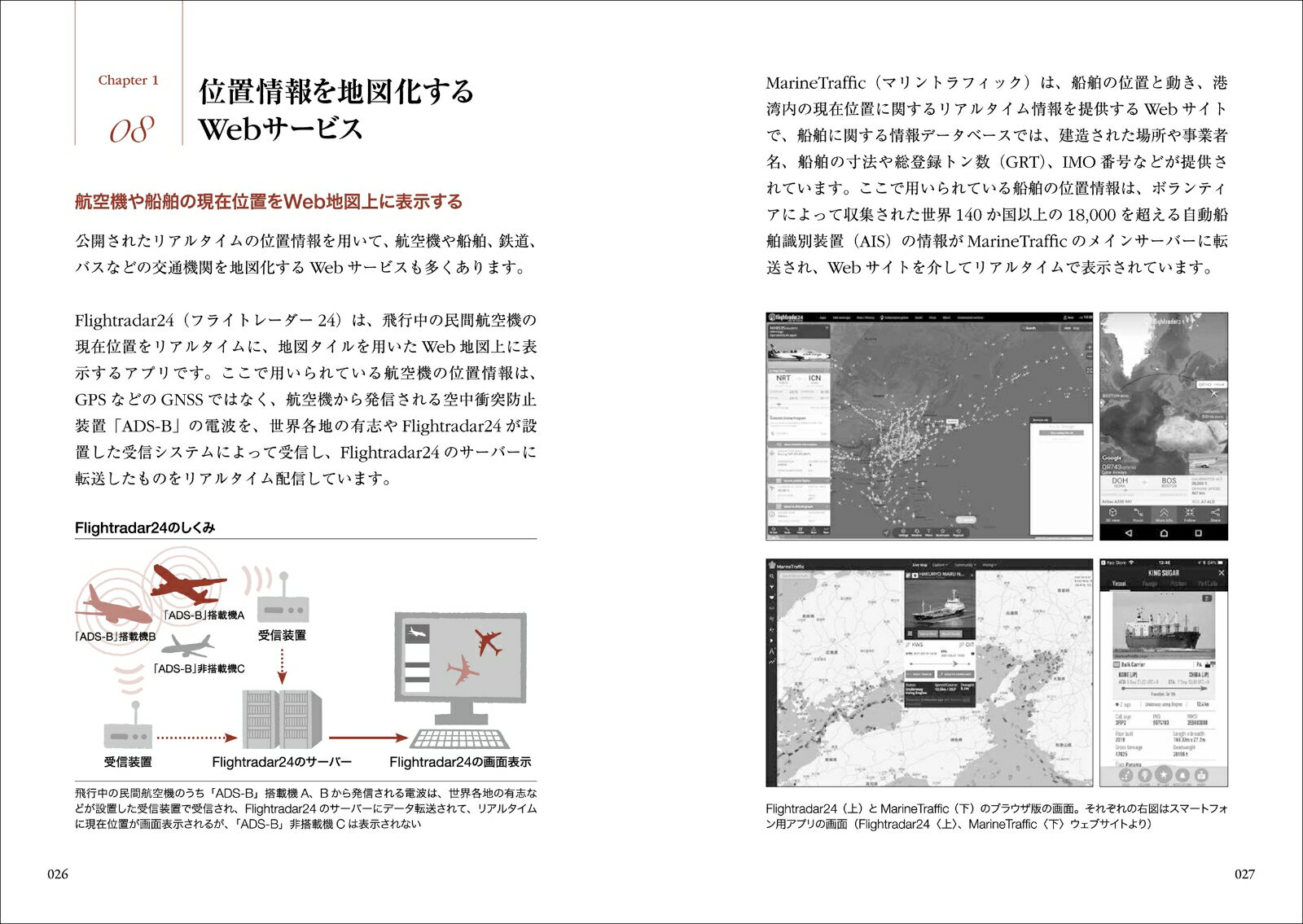Click the caption 'Flightradar24の画面表示'

pyautogui.click(x=460, y=762)
